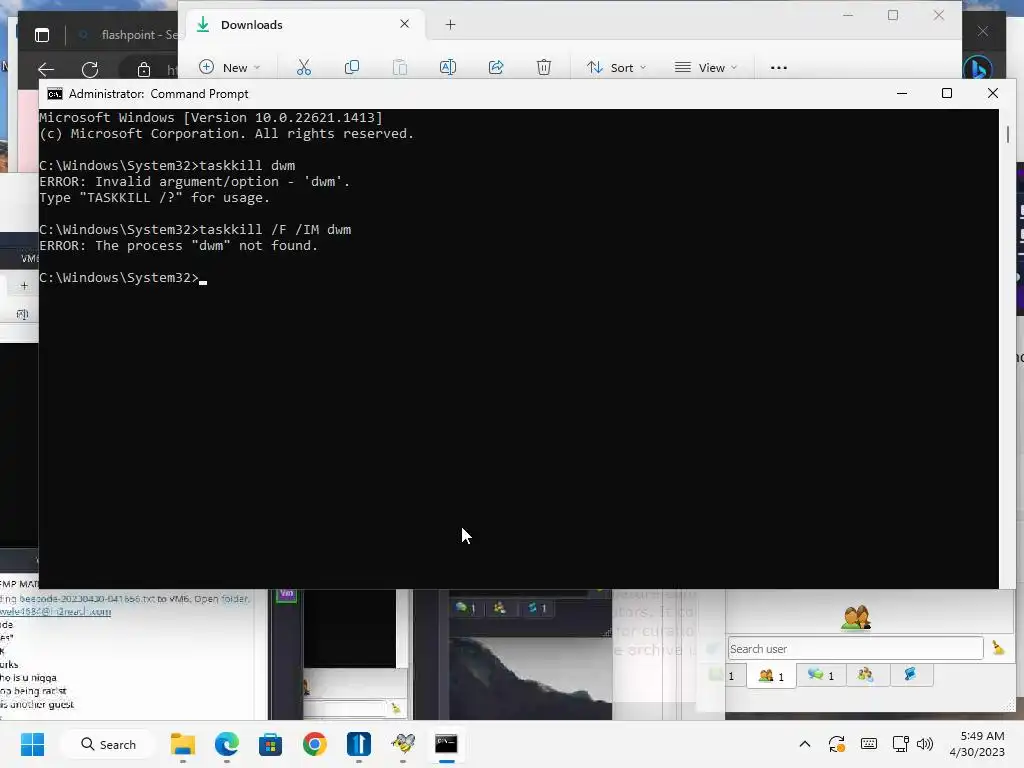
Task: Show hidden tray icons chevron
Action: click(x=805, y=744)
